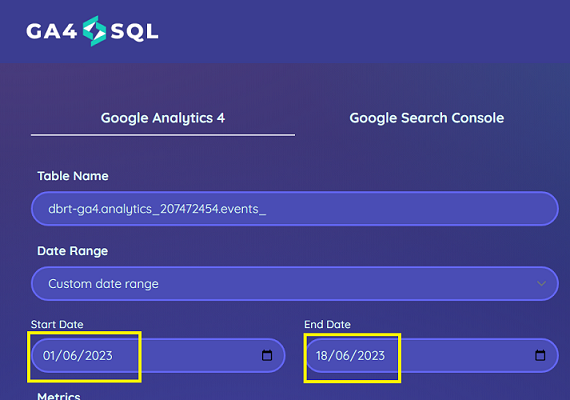Switch to the Google Analytics 4 tab
Image resolution: width=570 pixels, height=400 pixels.
[163, 118]
